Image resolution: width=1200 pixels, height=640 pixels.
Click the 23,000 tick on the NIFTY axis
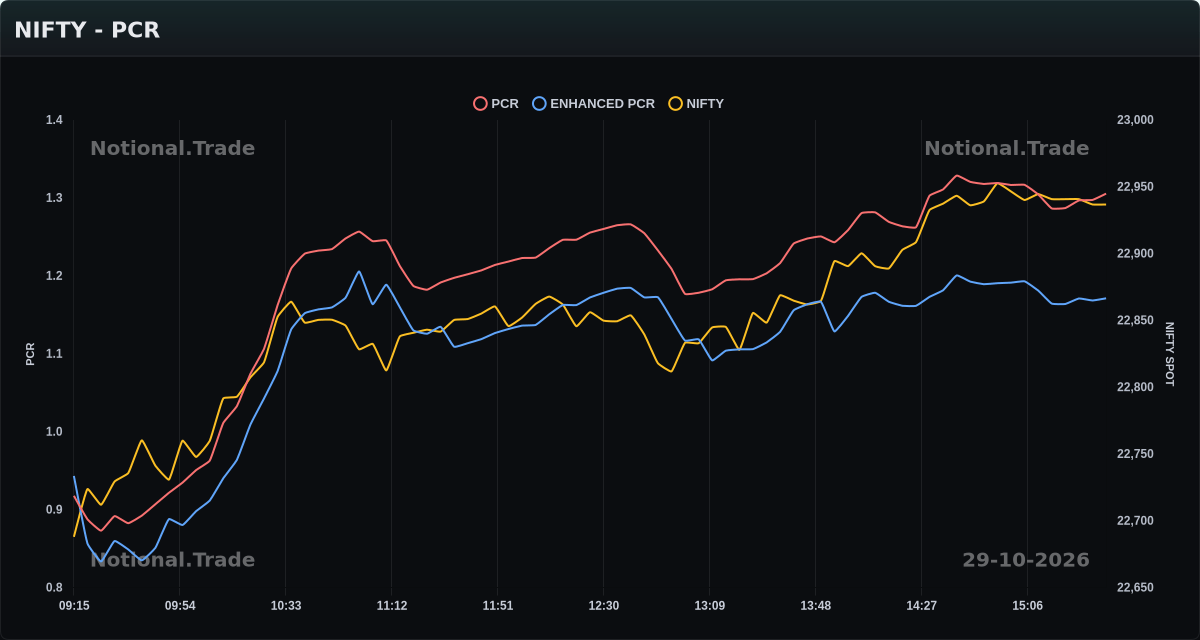point(1135,120)
